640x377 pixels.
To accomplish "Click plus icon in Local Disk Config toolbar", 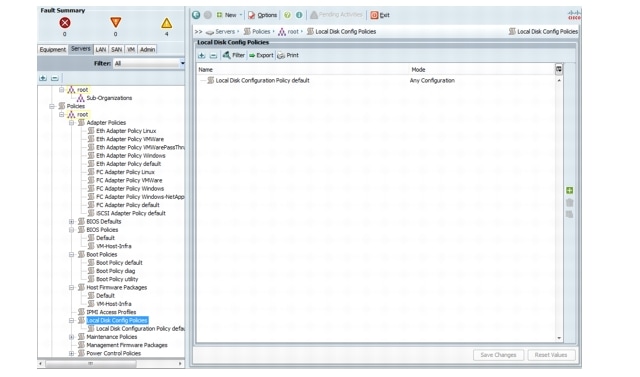I will [202, 55].
